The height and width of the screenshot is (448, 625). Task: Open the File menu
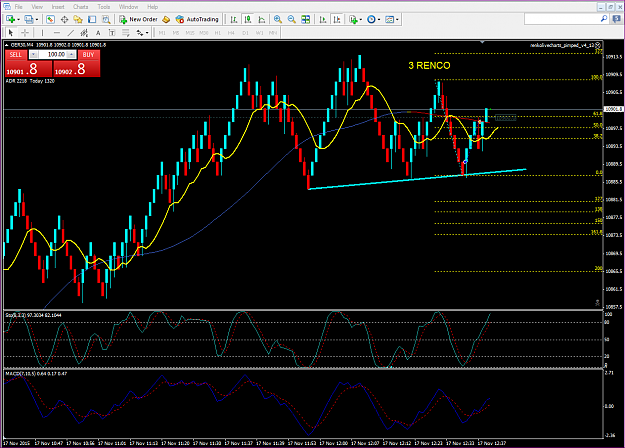point(19,7)
